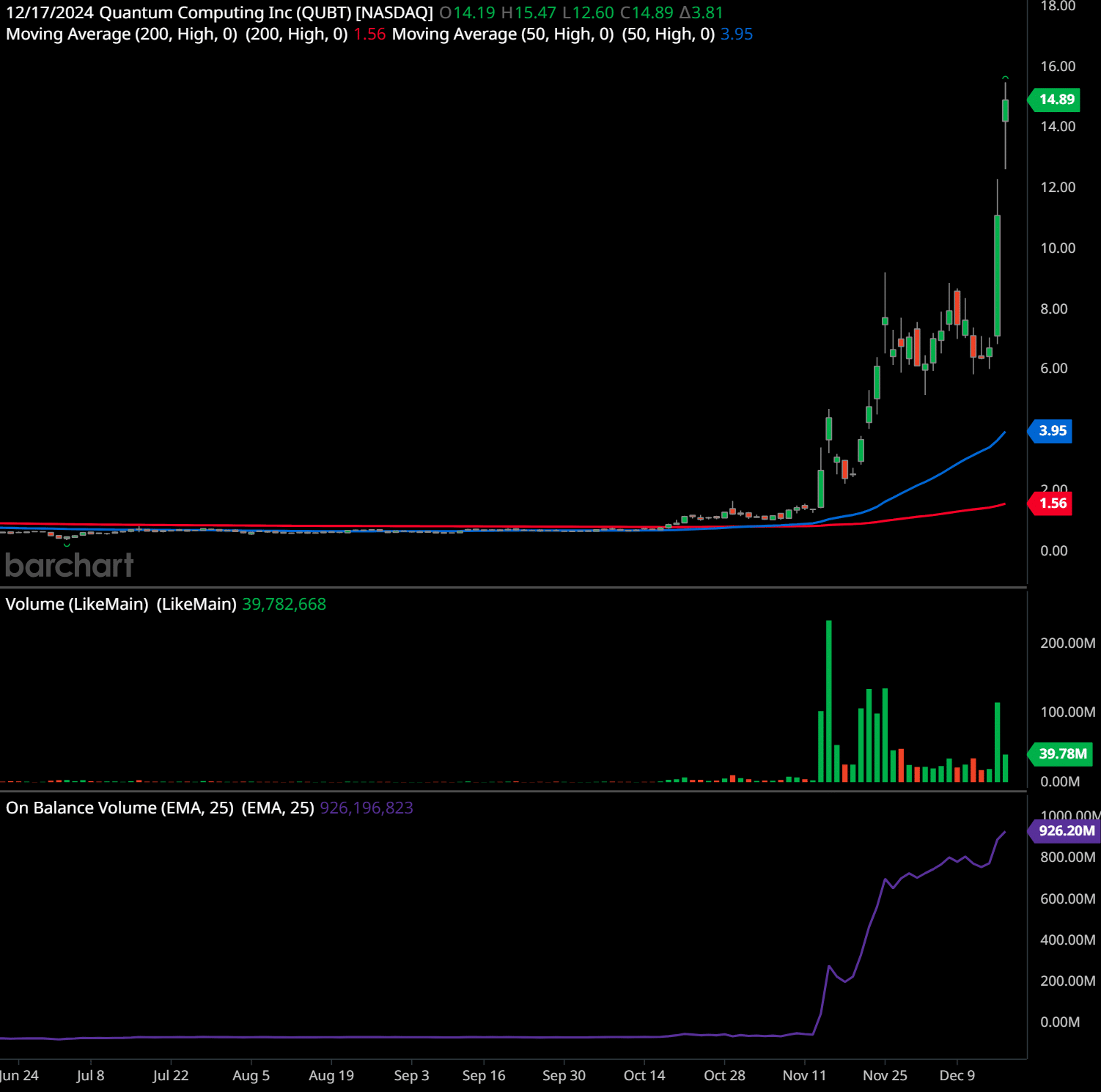Select the low price L12.60 in header

pos(588,13)
